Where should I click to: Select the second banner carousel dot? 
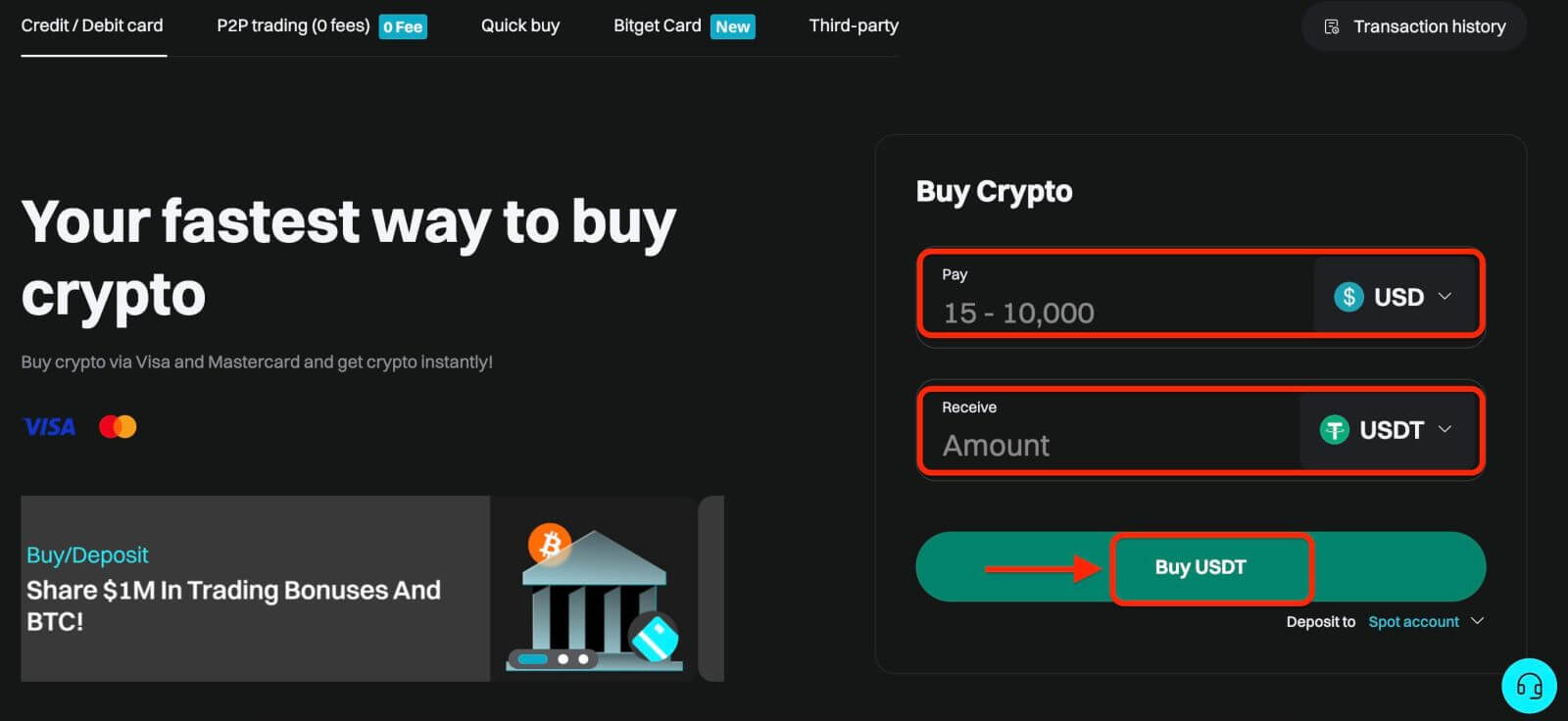[563, 659]
